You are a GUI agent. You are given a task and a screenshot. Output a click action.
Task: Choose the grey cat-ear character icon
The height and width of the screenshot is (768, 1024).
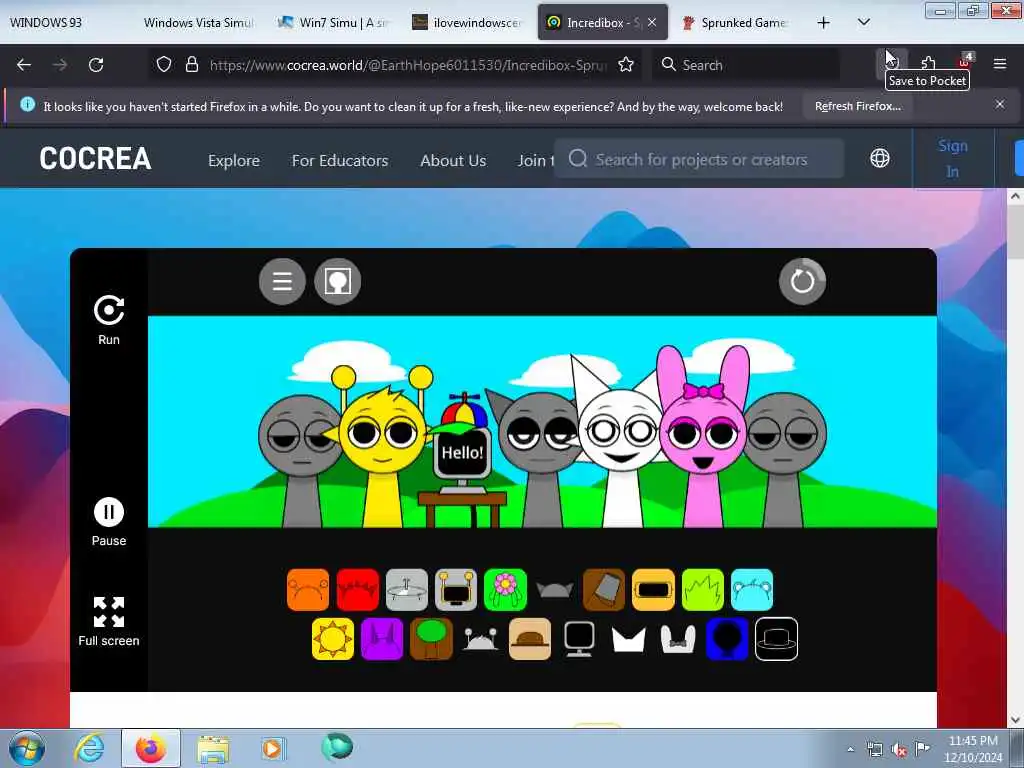pos(554,590)
